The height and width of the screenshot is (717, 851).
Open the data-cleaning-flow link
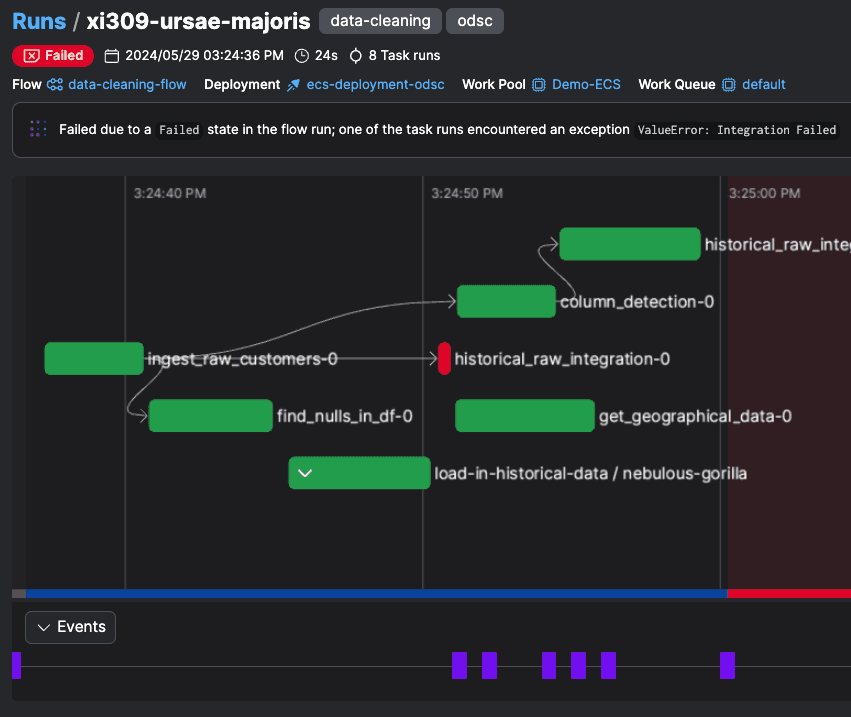pos(127,85)
